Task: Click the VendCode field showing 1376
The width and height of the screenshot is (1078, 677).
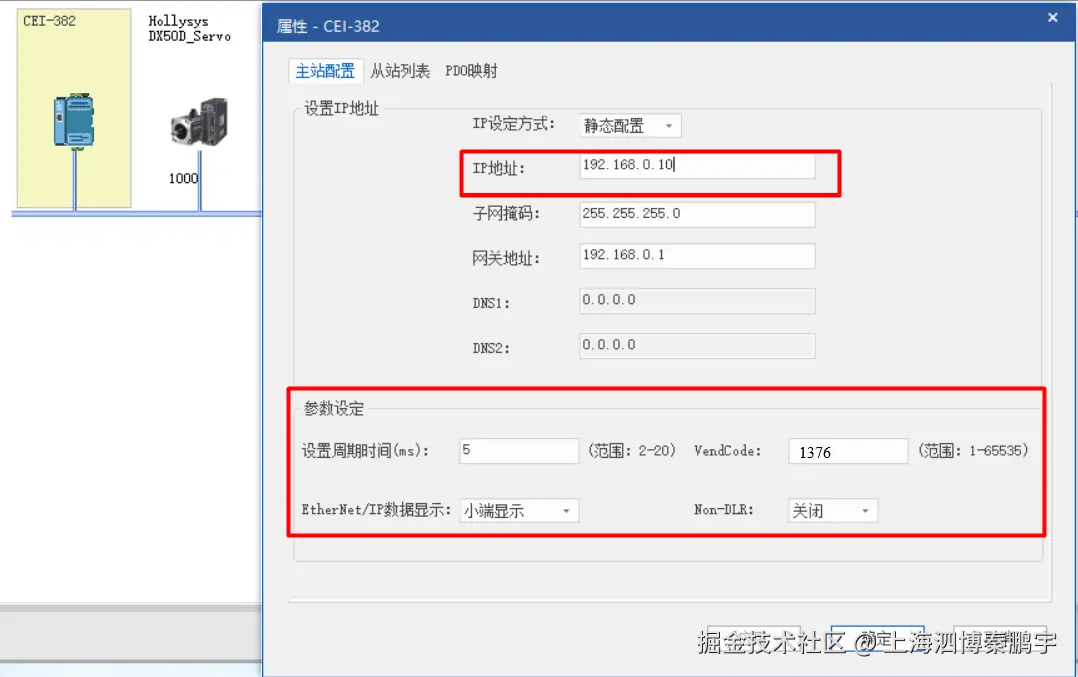Action: [847, 451]
